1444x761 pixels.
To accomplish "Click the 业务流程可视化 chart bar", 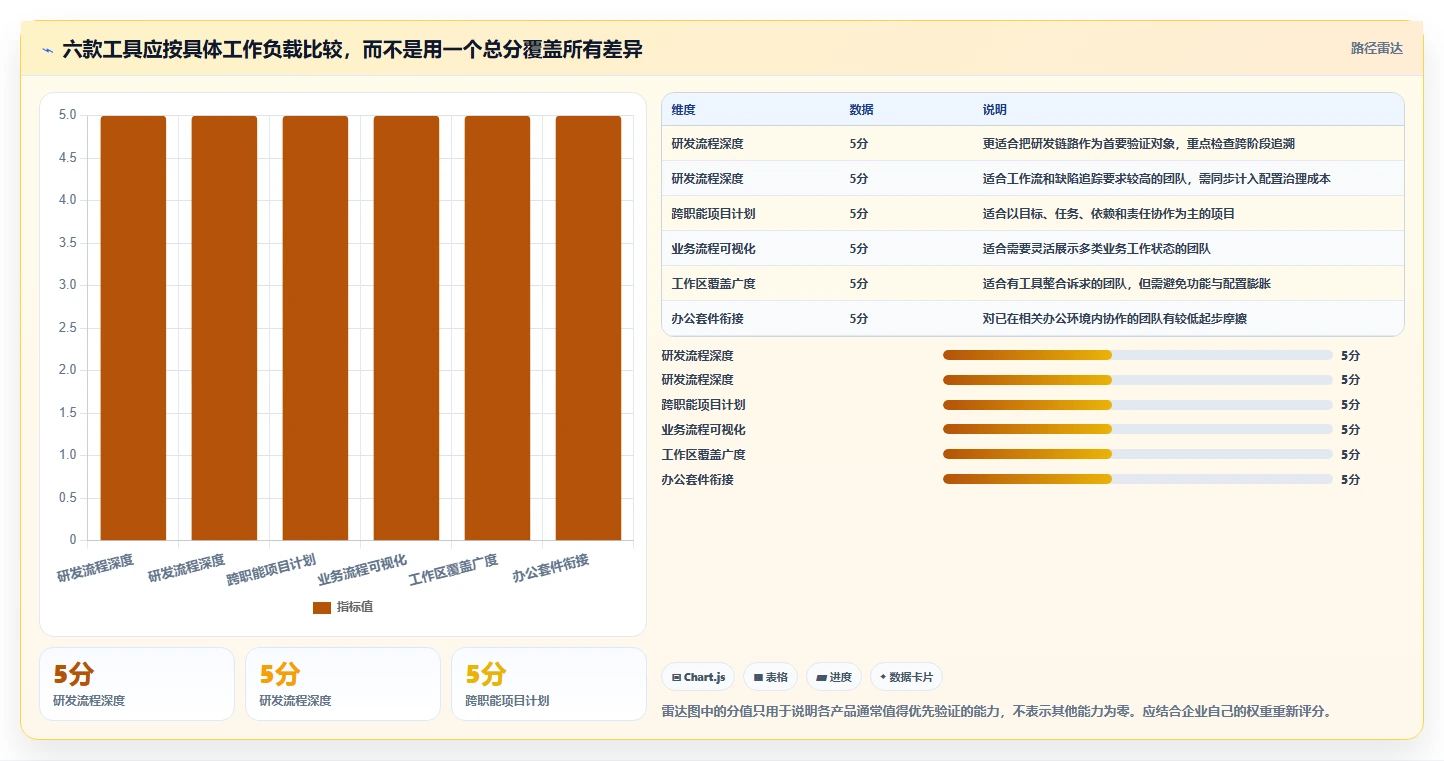I will [406, 328].
